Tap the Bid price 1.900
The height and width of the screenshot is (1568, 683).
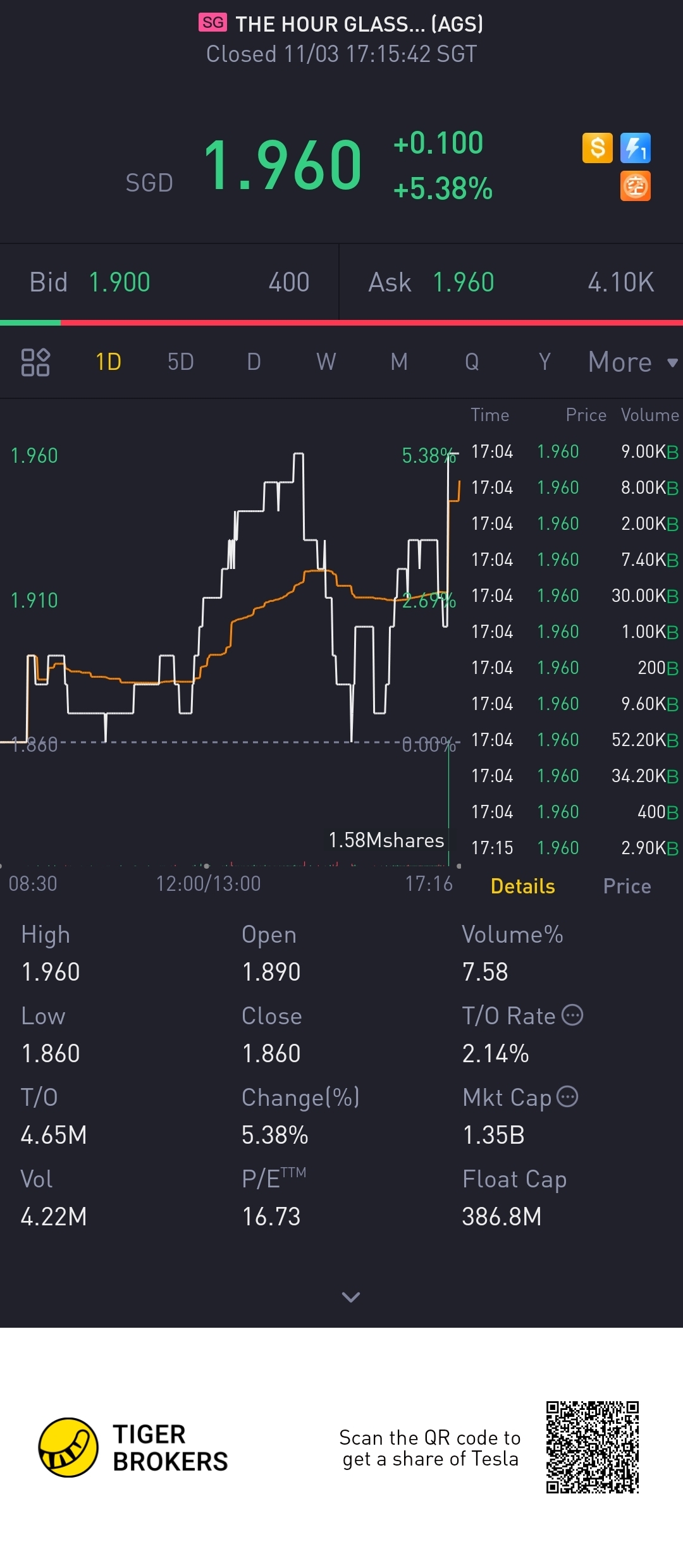click(120, 283)
